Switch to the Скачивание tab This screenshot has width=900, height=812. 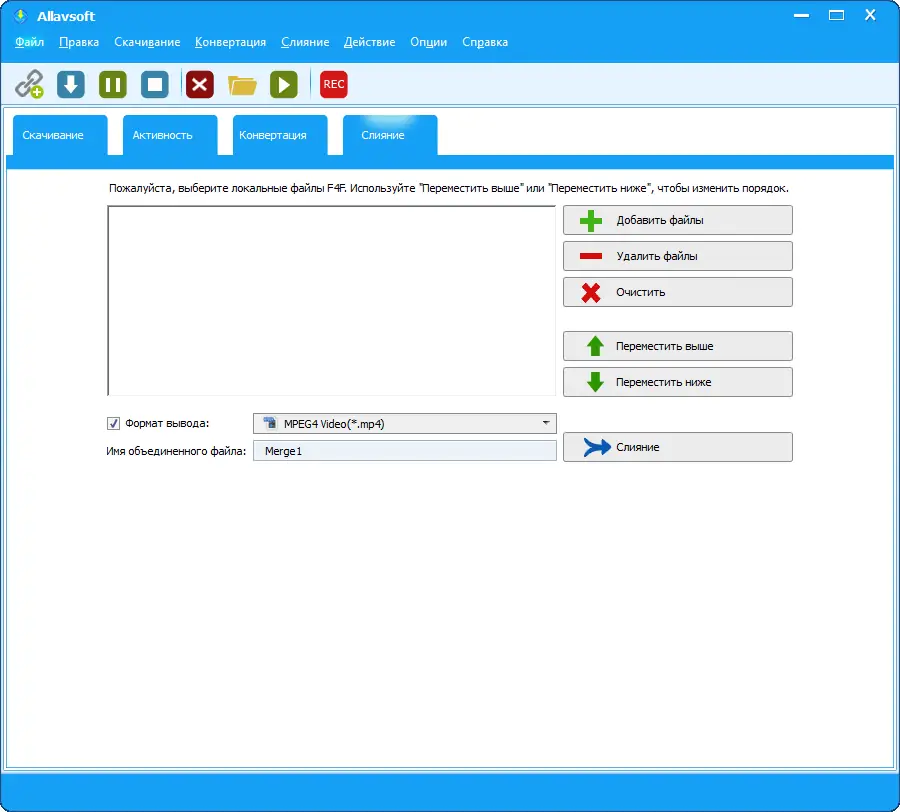pos(60,135)
